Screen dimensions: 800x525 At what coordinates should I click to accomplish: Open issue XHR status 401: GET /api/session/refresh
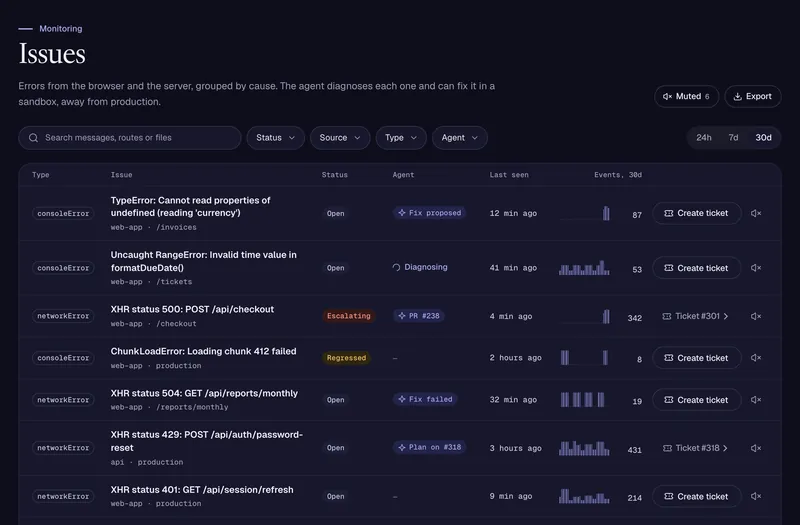pos(202,490)
